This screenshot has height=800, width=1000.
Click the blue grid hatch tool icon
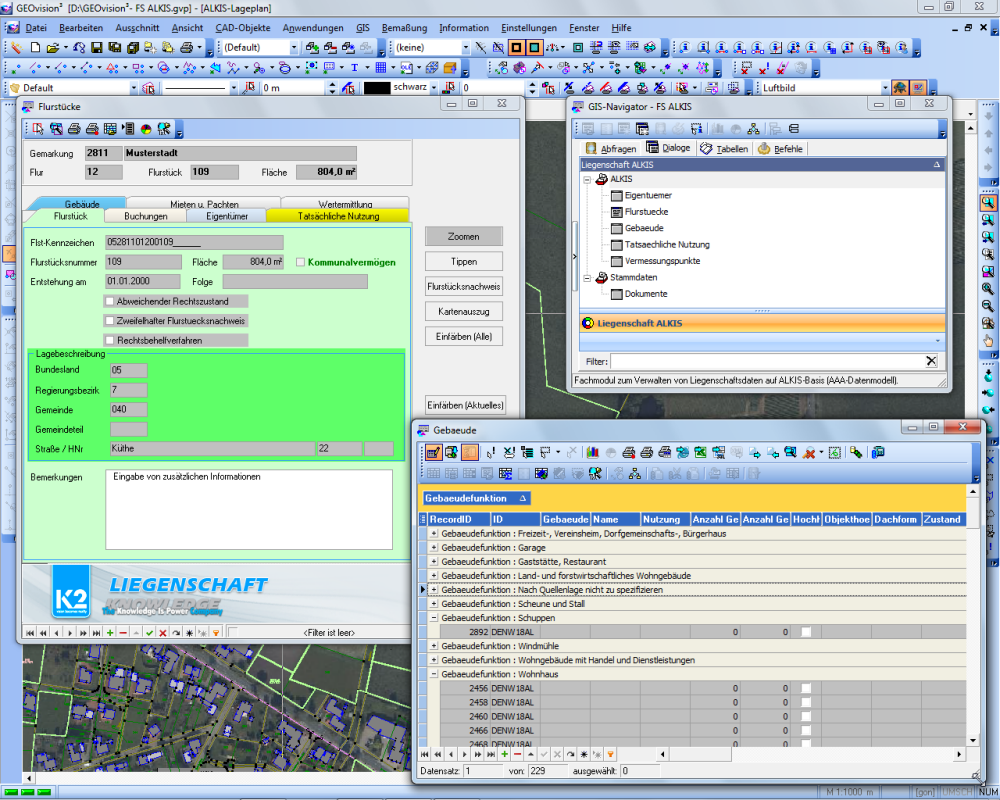point(381,68)
